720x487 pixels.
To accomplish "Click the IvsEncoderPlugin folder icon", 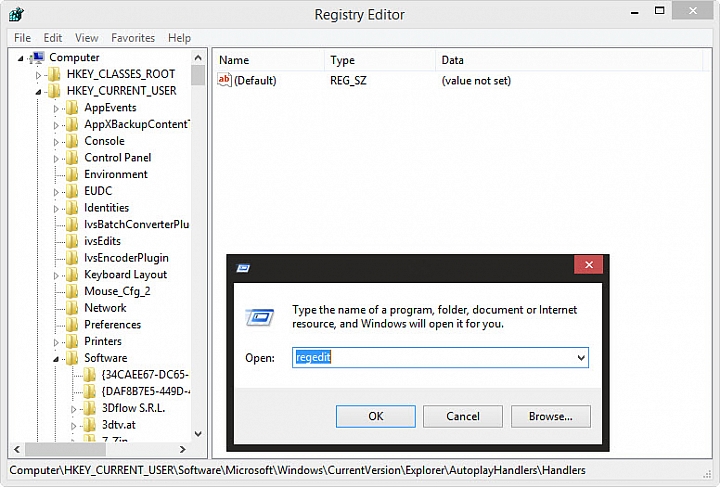I will coord(72,258).
